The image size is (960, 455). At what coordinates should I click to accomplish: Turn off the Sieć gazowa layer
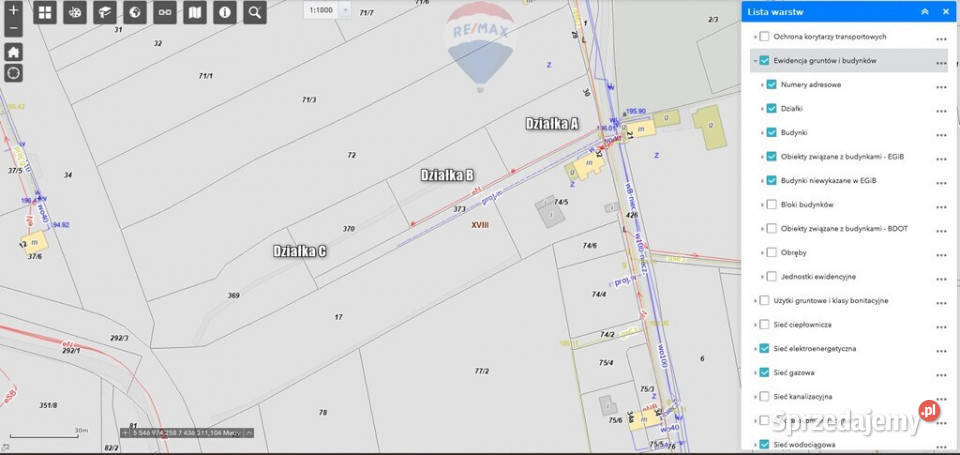764,373
